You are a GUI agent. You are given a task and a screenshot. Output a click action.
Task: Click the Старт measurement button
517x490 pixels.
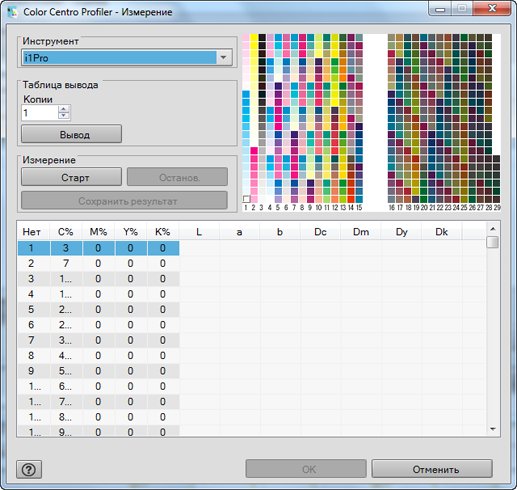[x=72, y=177]
